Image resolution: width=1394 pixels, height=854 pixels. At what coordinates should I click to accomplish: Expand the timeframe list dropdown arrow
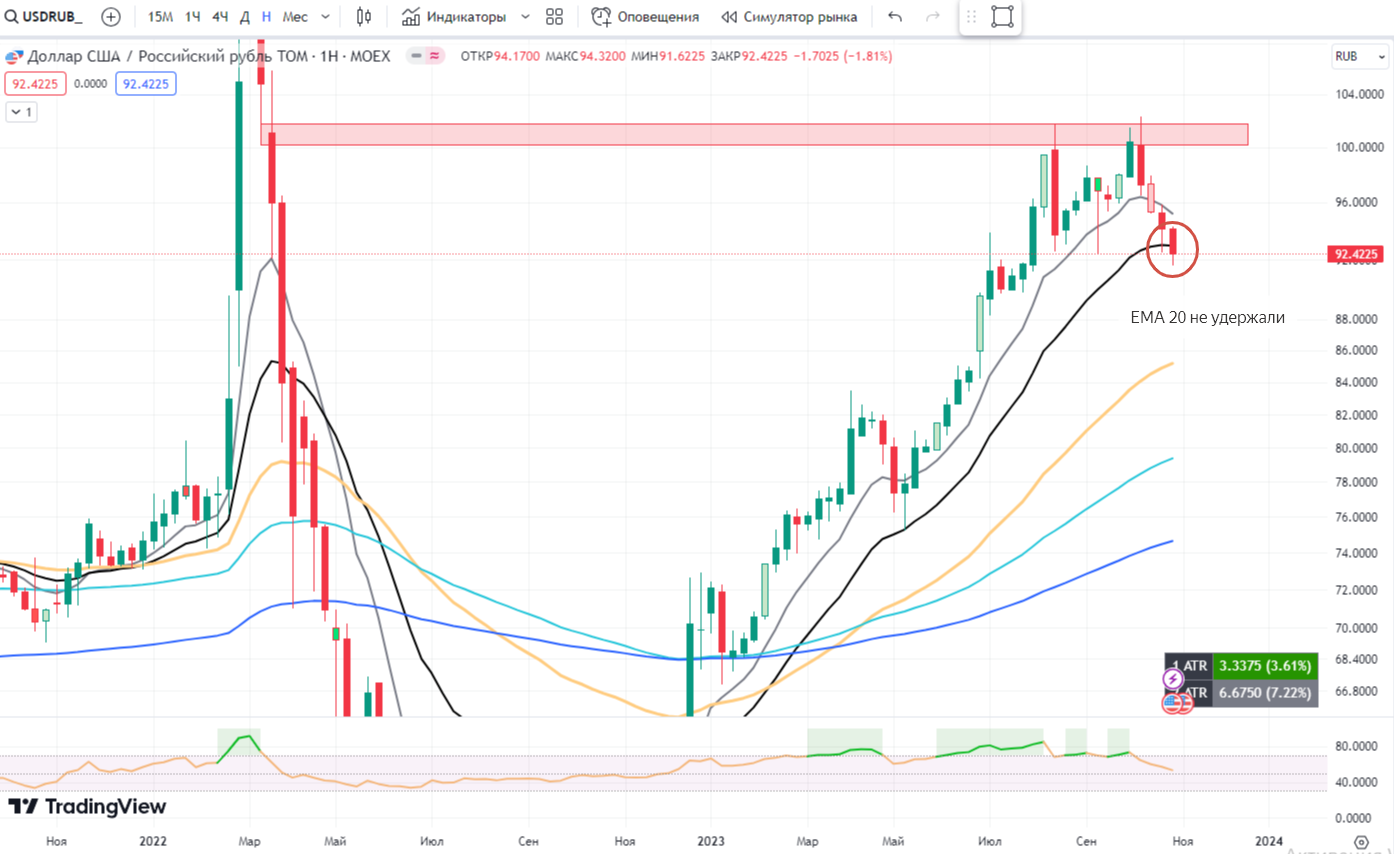326,17
